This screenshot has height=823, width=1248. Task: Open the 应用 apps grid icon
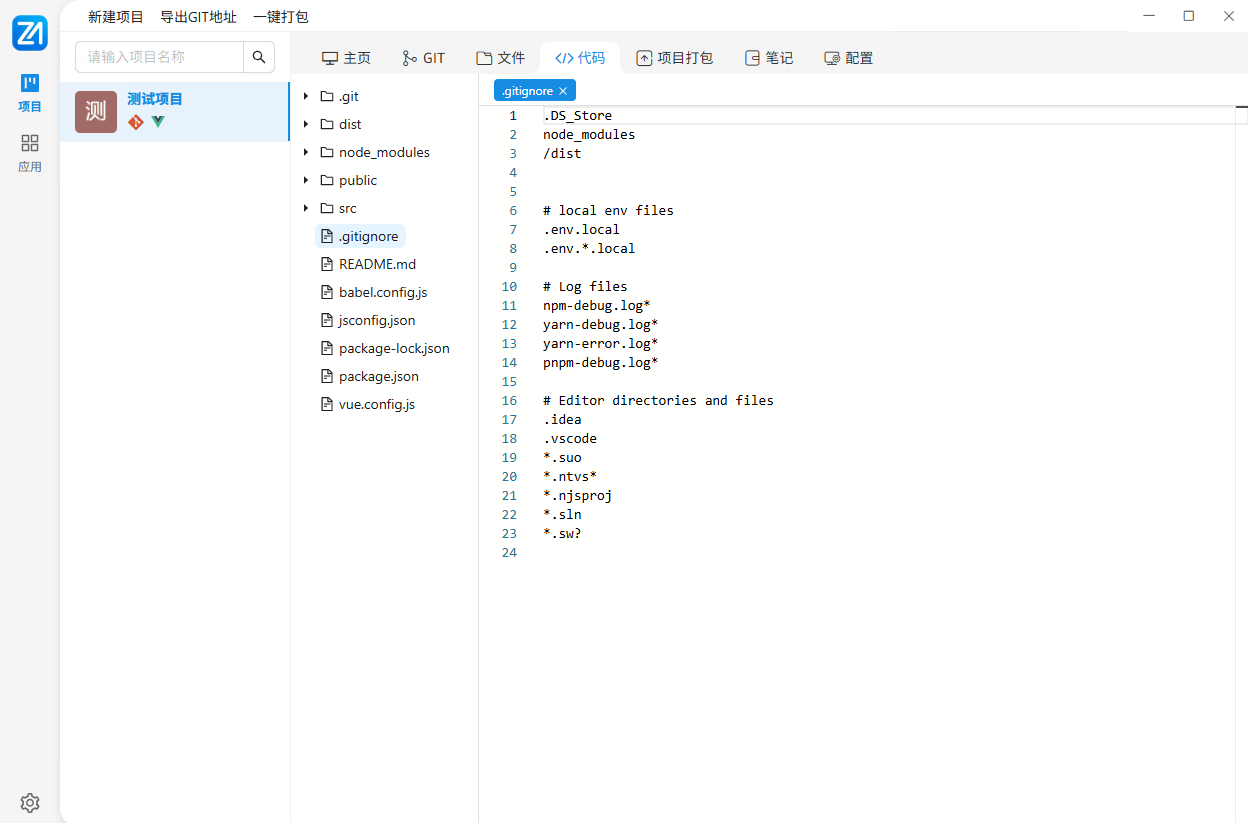point(30,152)
